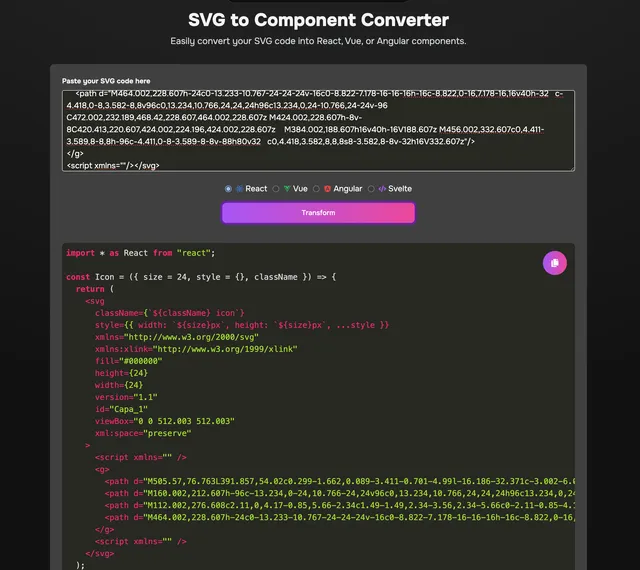Screen dimensions: 640x570
Task: Click the subtitle about React, Vue, Angular
Action: click(x=318, y=41)
